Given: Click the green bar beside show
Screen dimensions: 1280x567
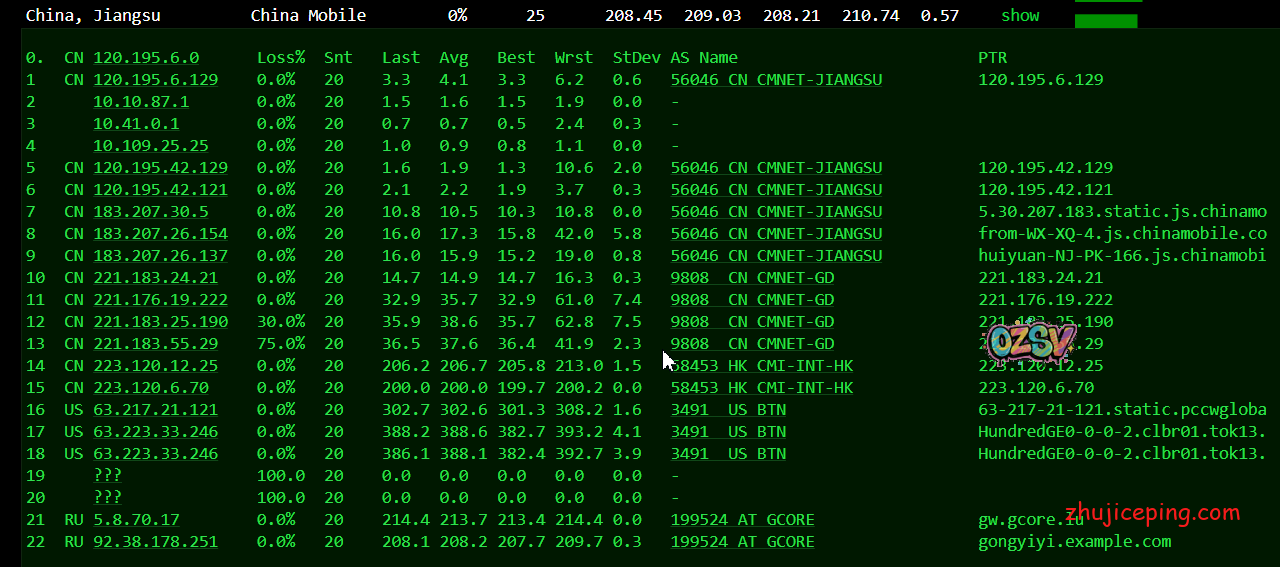Looking at the screenshot, I should (1105, 20).
